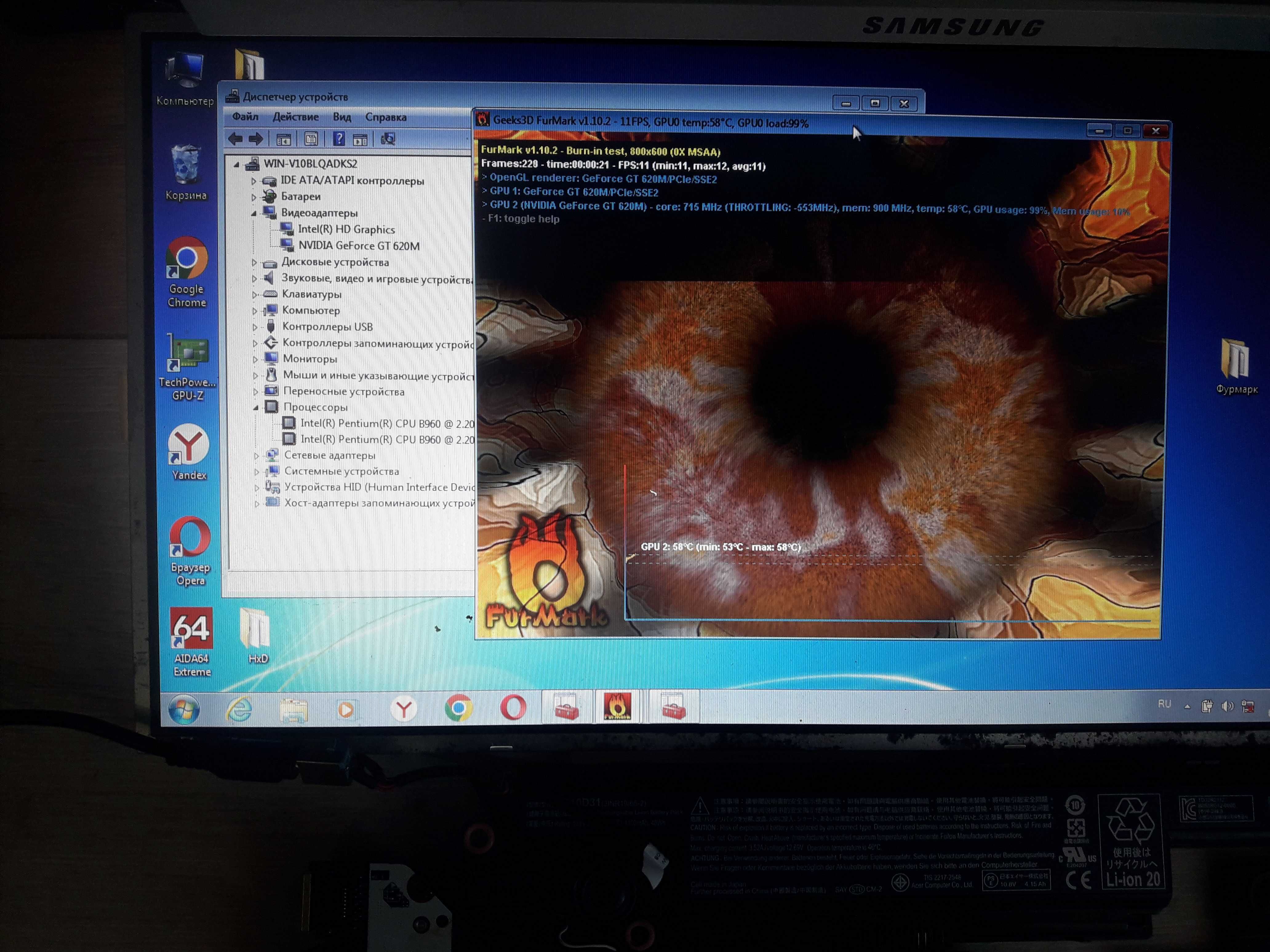Open Internet Explorer from taskbar
The width and height of the screenshot is (1270, 952).
coord(239,710)
